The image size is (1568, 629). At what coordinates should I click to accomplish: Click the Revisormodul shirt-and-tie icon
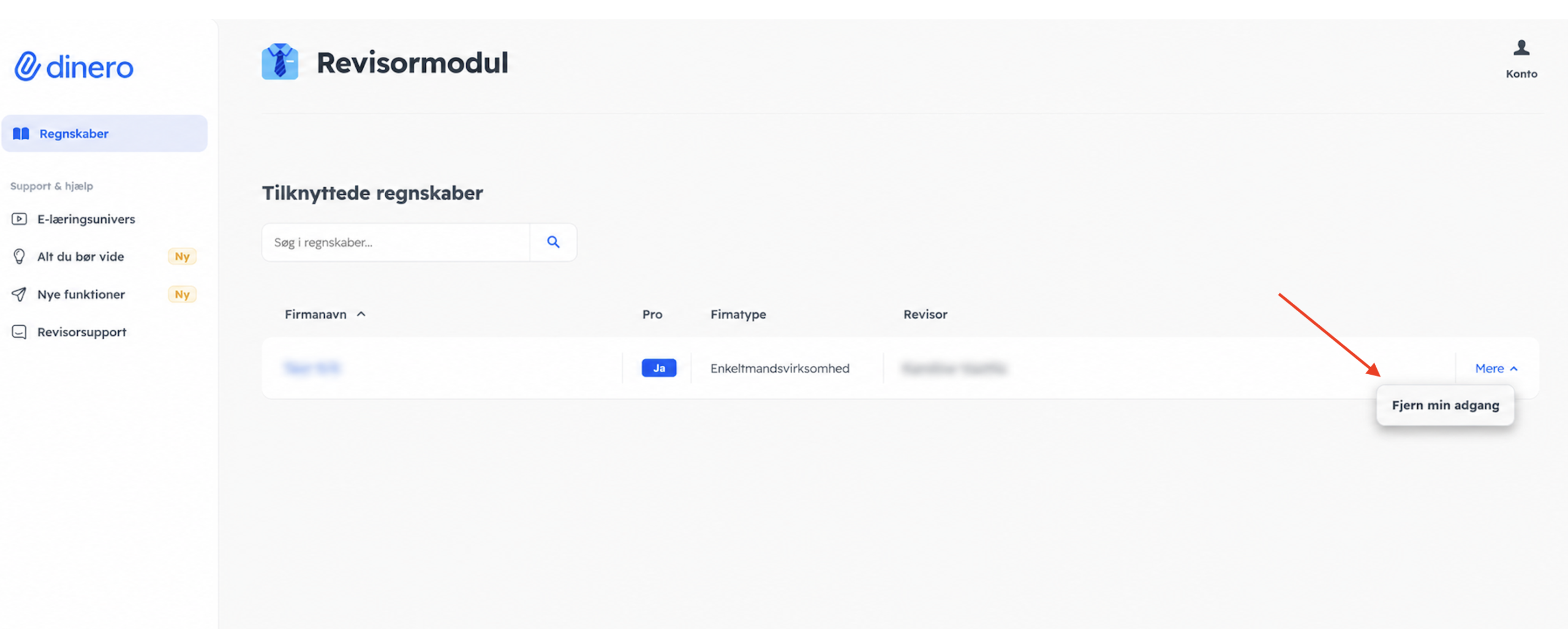coord(280,62)
